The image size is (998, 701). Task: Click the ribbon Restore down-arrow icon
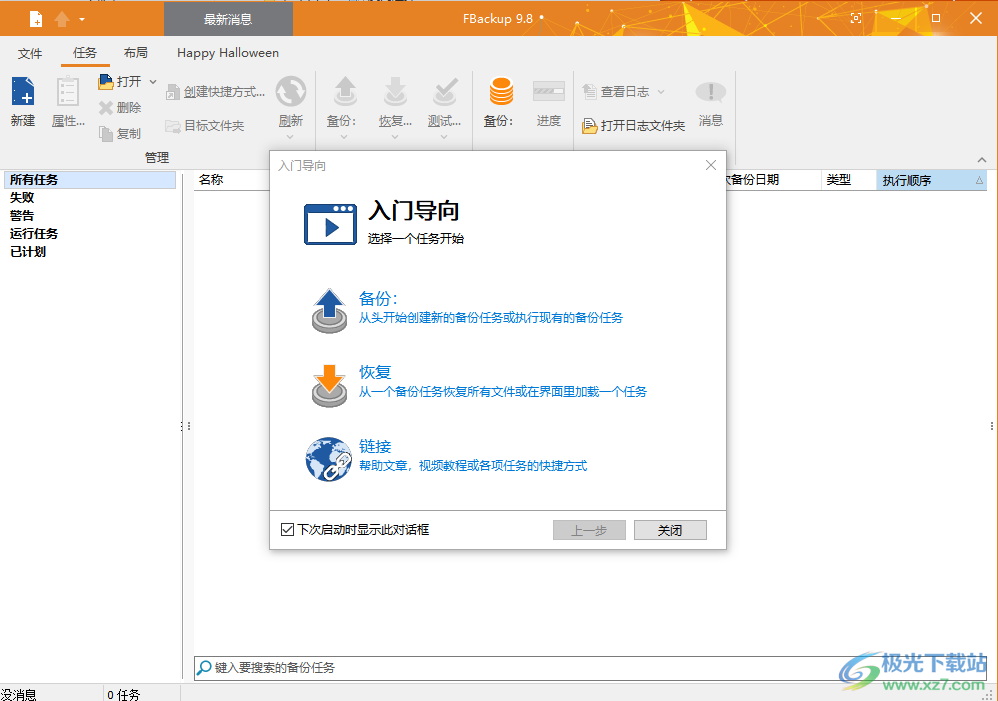point(395,92)
